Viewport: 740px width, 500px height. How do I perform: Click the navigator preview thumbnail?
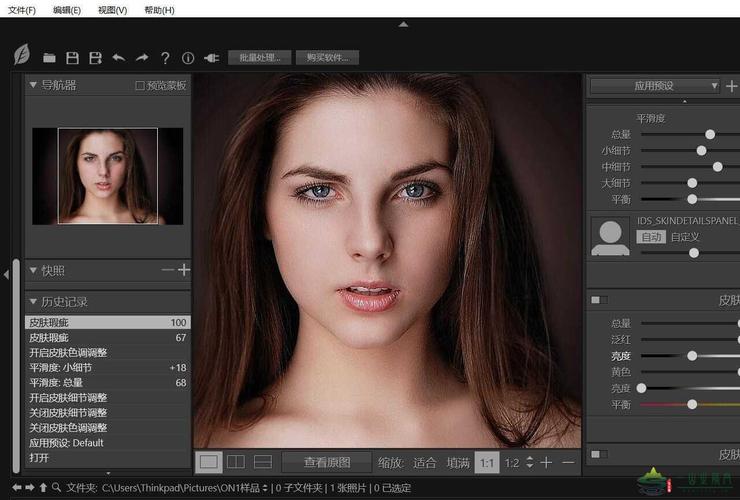tap(108, 176)
